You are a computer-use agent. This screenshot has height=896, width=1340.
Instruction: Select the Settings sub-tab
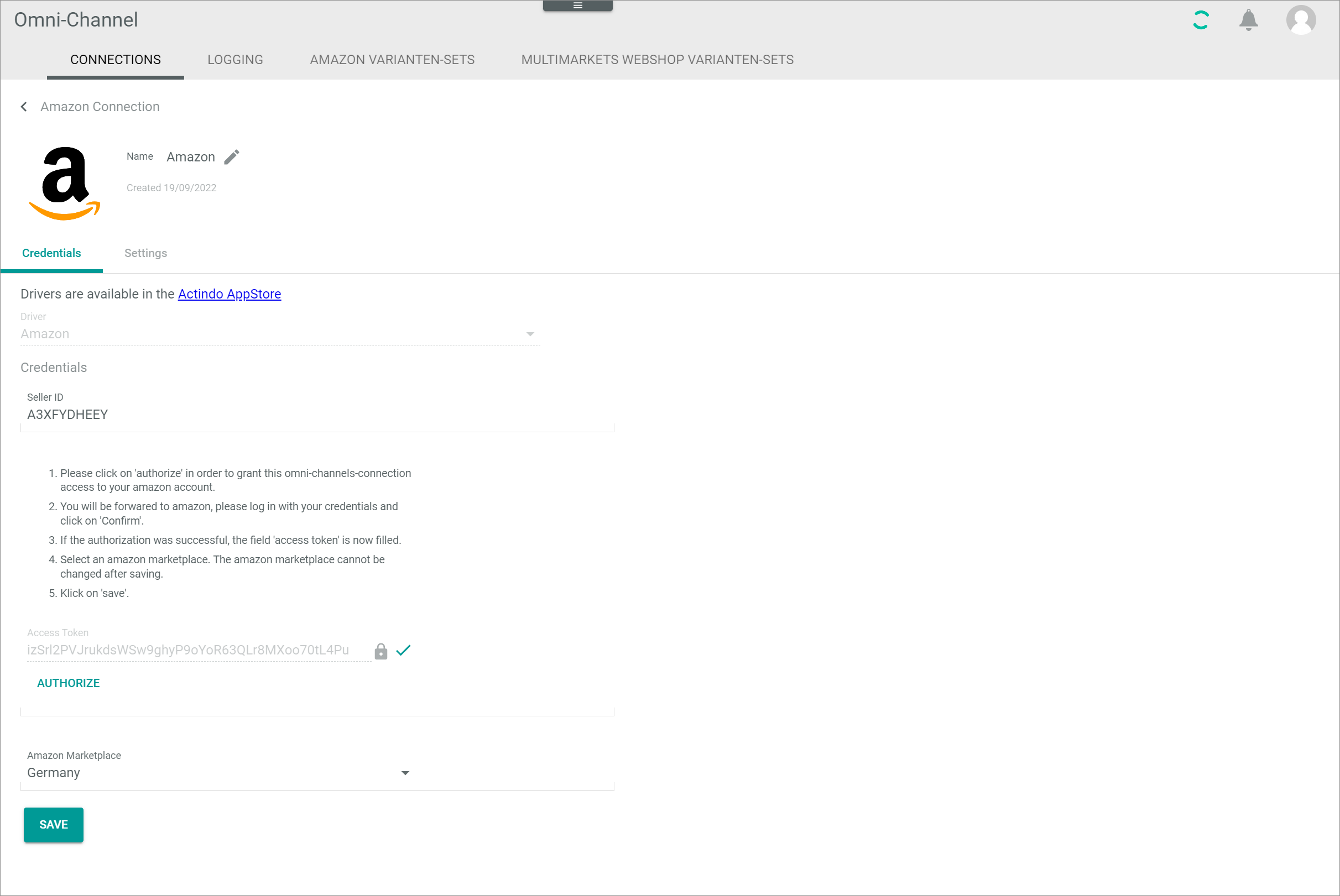tap(146, 253)
